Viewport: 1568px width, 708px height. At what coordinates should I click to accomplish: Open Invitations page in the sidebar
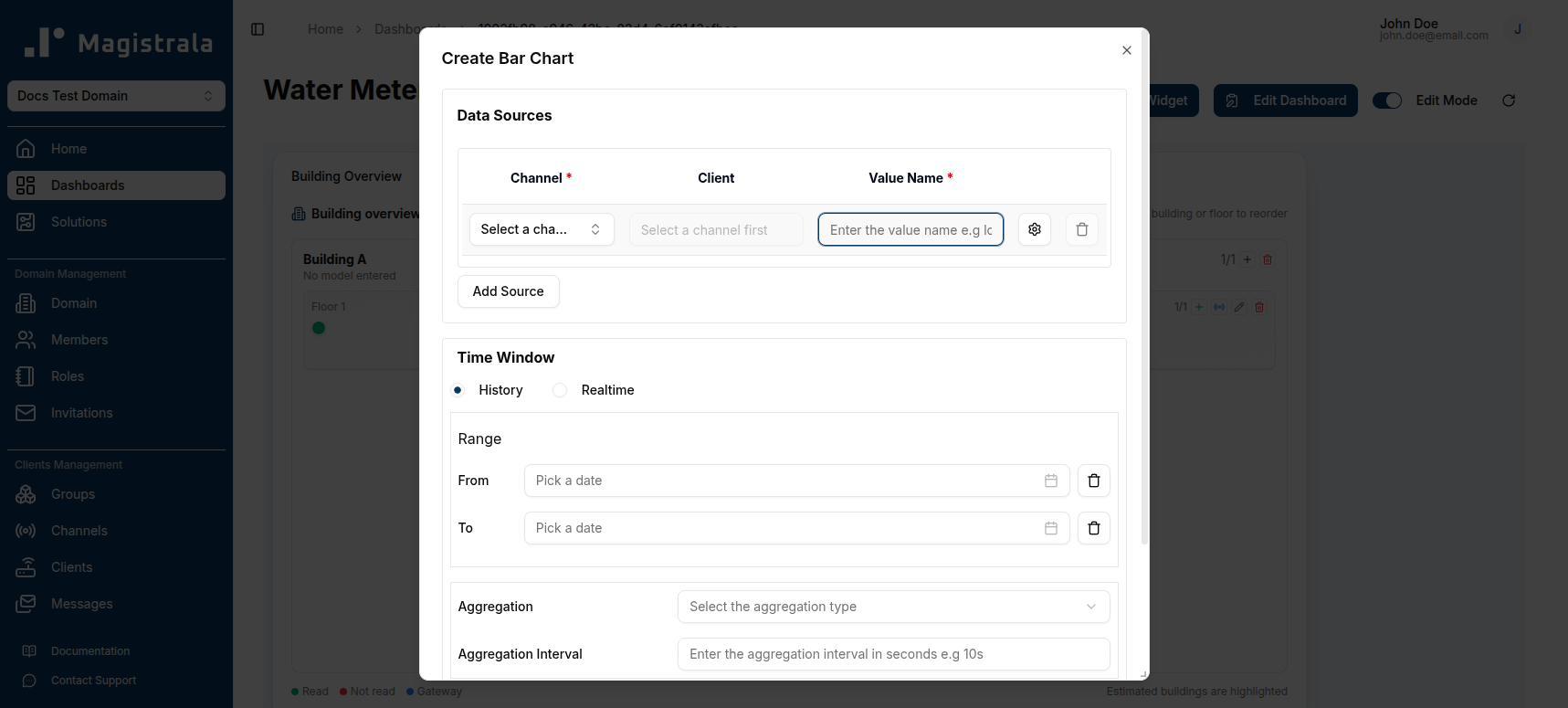click(x=116, y=413)
